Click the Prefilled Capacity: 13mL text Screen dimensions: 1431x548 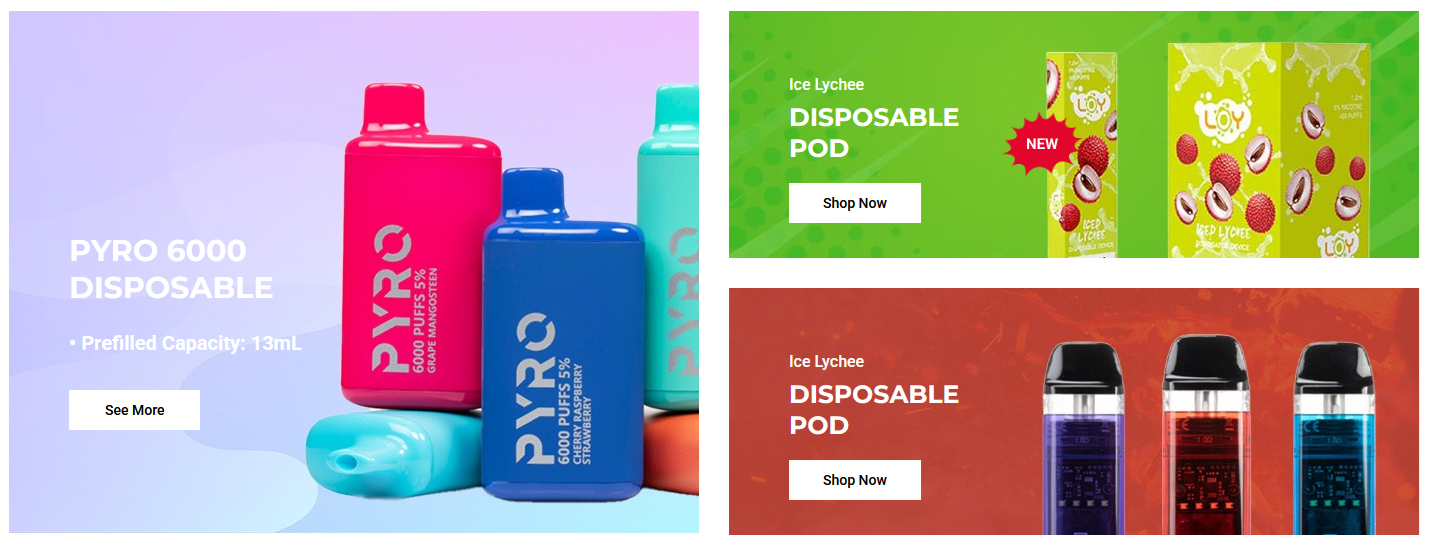pyautogui.click(x=186, y=344)
